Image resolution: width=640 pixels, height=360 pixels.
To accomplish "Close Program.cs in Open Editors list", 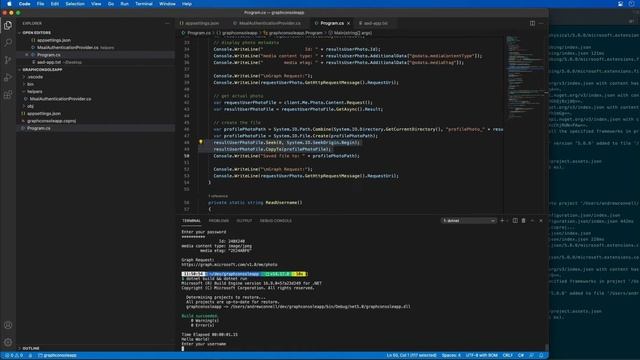I will click(x=27, y=55).
